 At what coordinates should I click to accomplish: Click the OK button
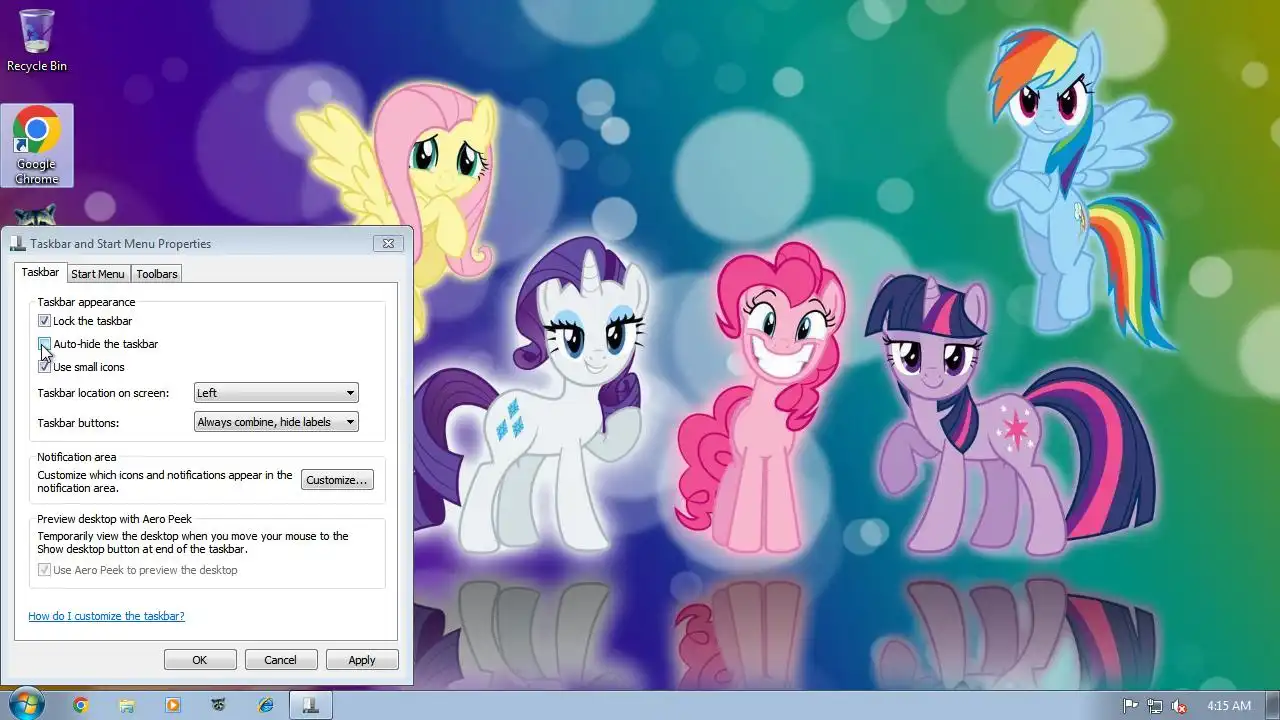200,660
